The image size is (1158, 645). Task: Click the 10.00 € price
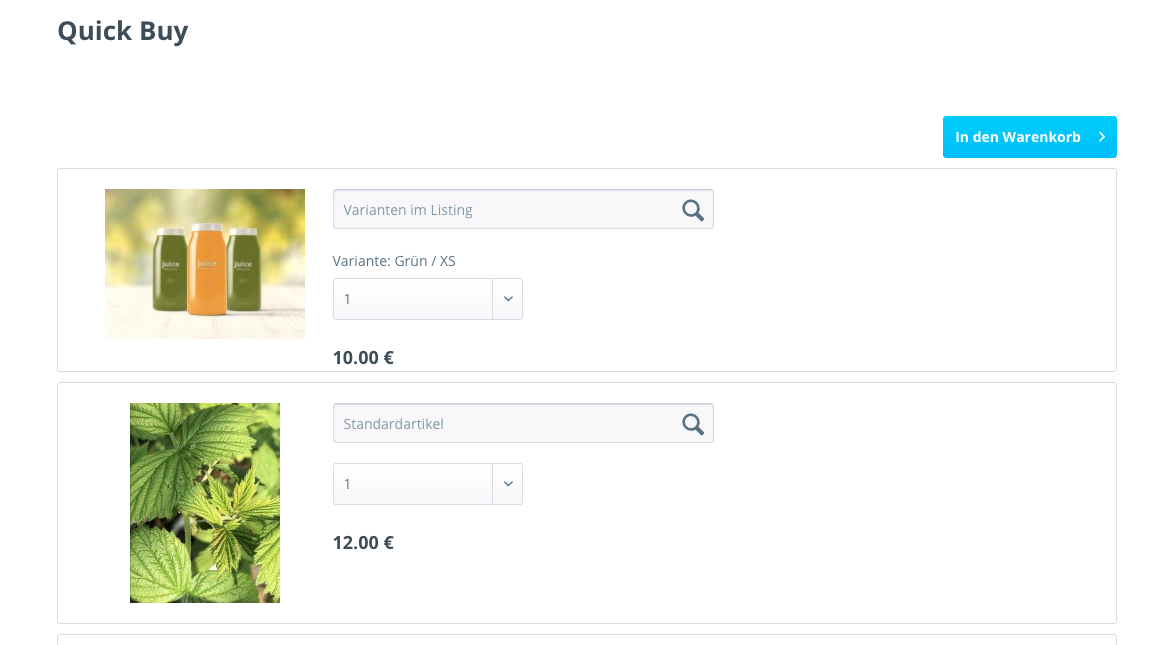363,357
